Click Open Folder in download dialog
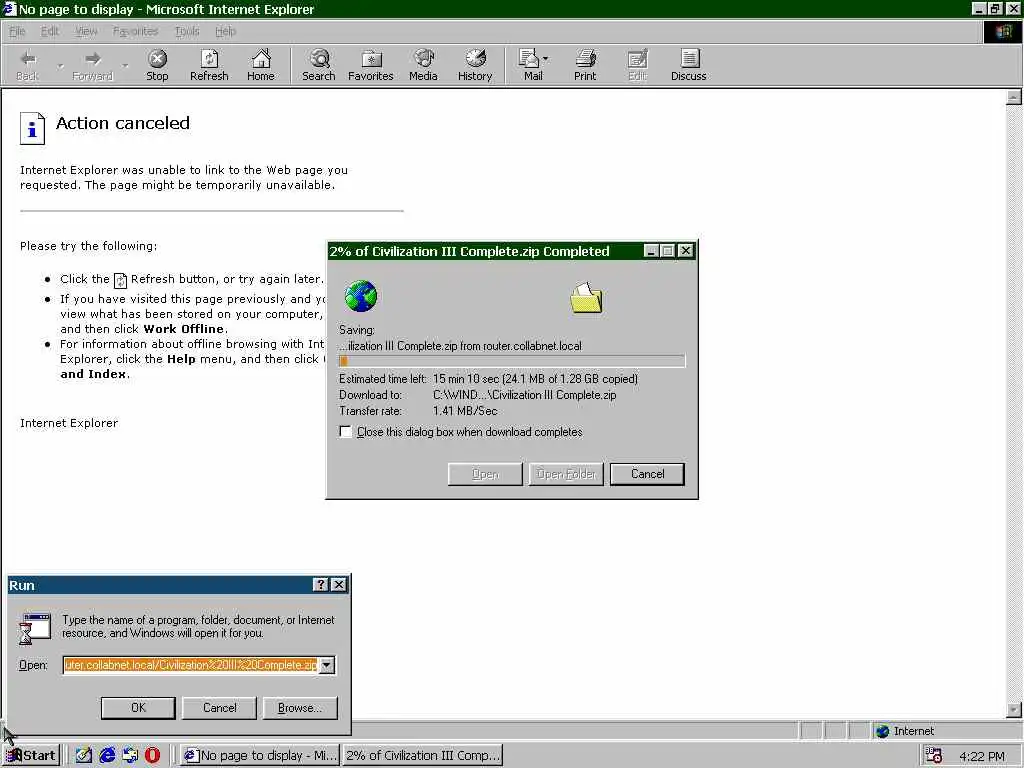The height and width of the screenshot is (768, 1024). click(566, 474)
